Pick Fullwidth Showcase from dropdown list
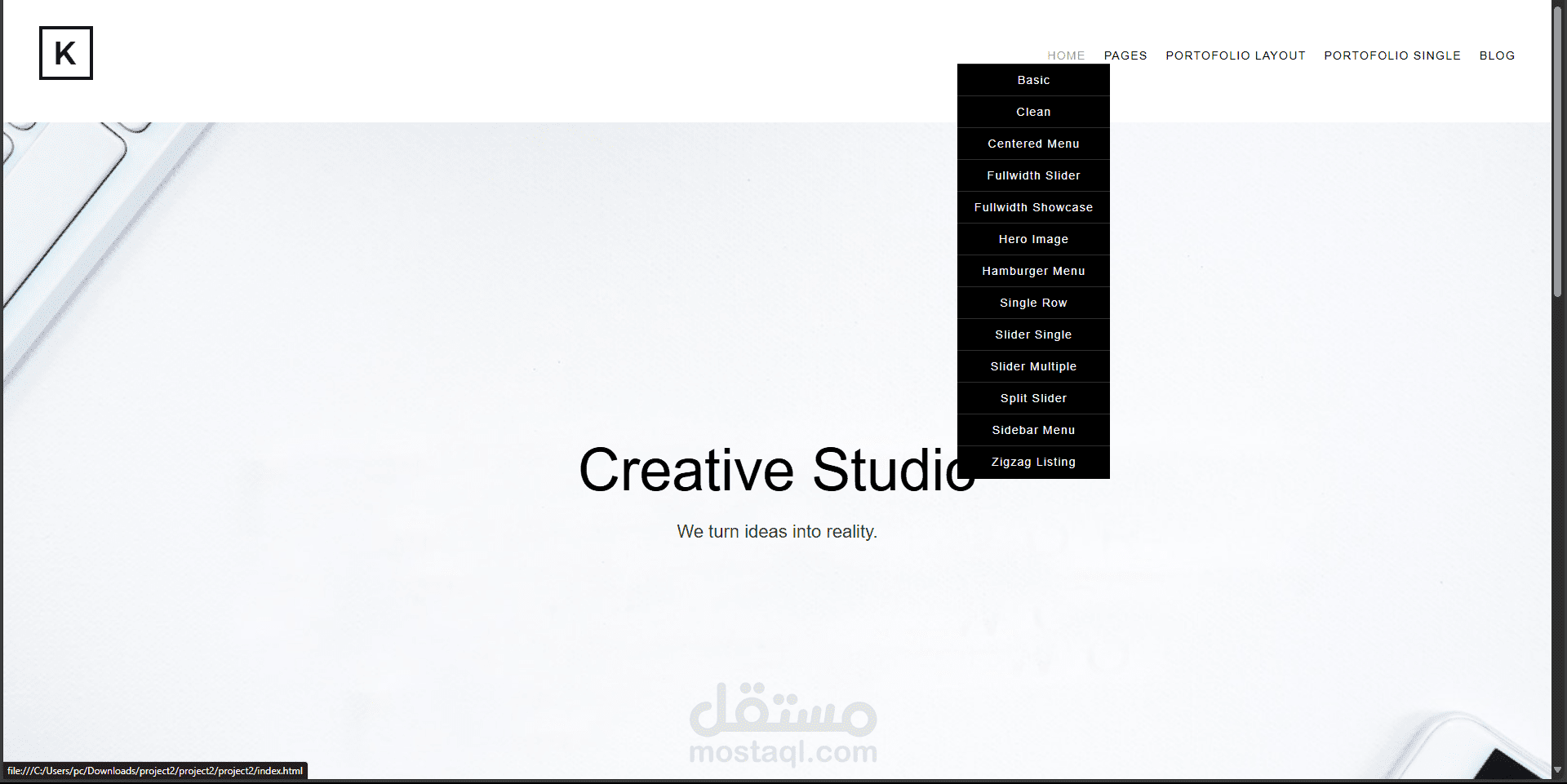Viewport: 1567px width, 784px height. click(x=1033, y=207)
